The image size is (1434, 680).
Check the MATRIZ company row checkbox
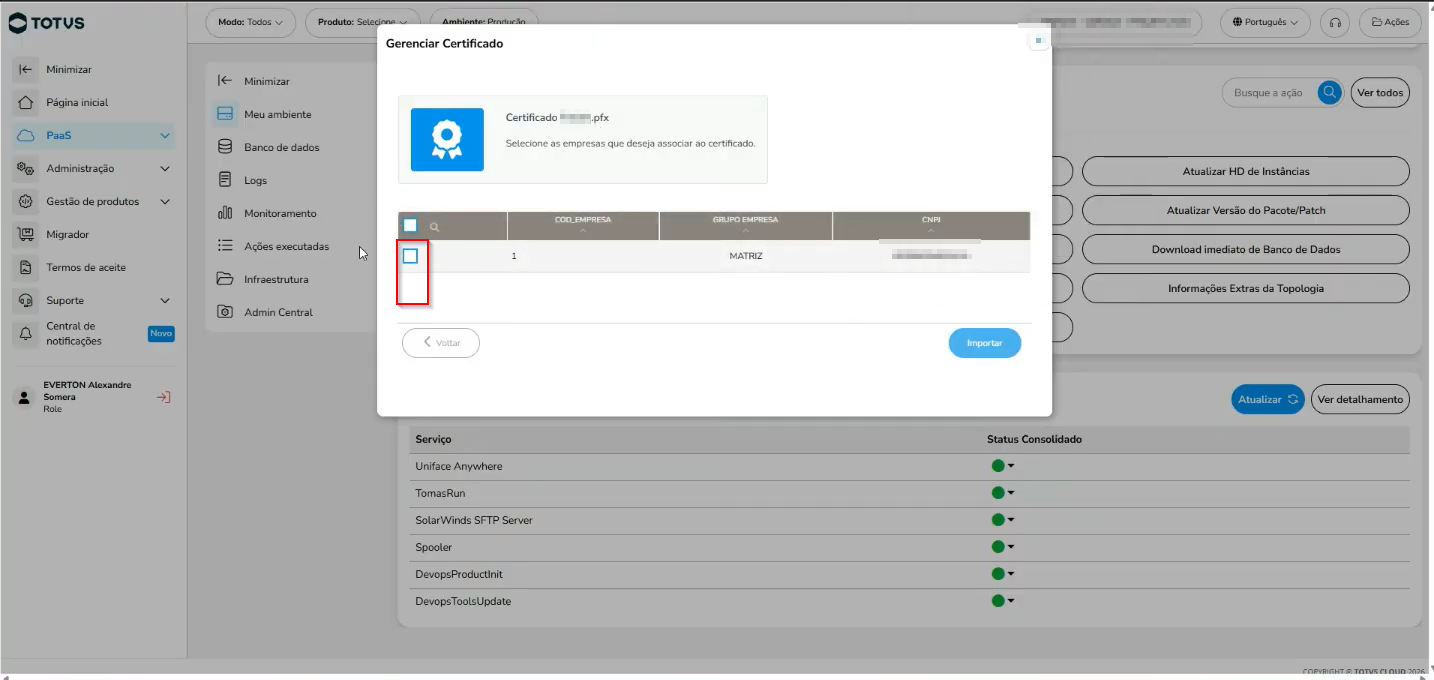click(x=410, y=256)
